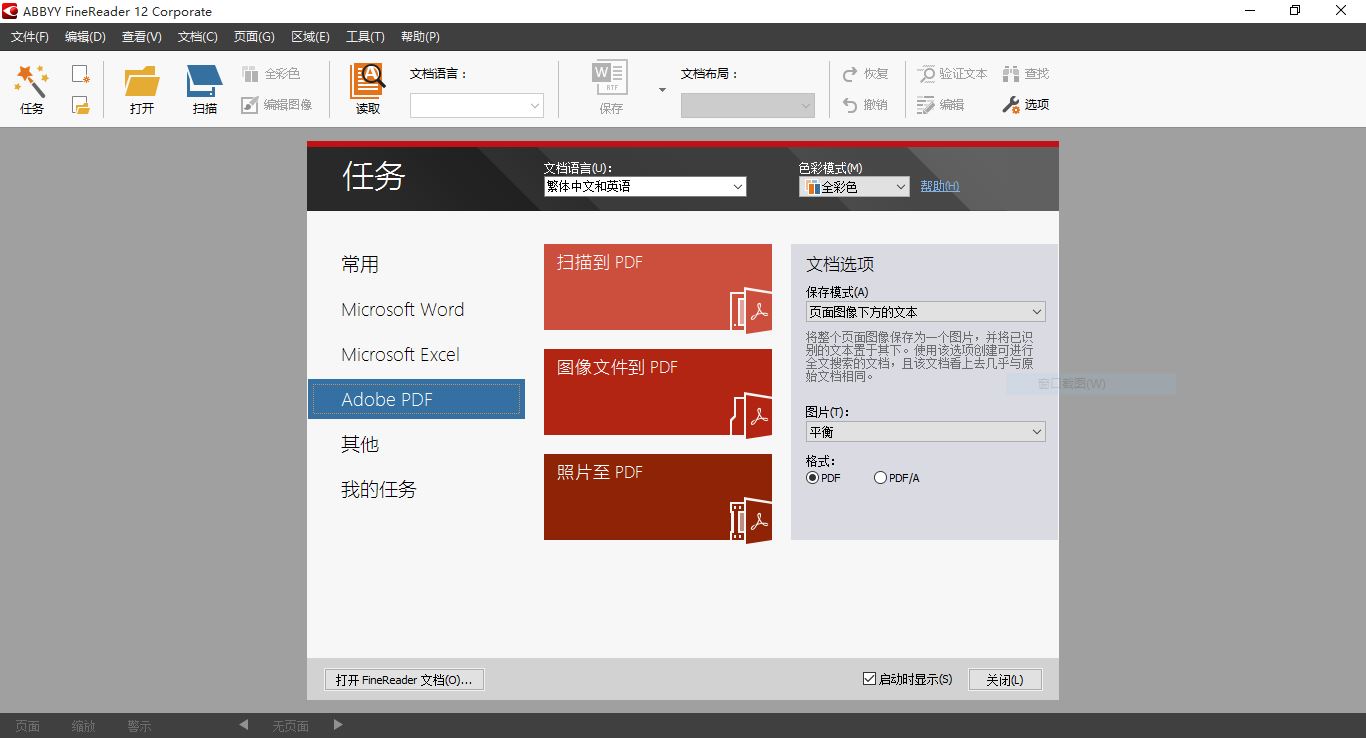Viewport: 1366px width, 738px height.
Task: Open the 色彩模式 full color dropdown
Action: click(x=853, y=187)
